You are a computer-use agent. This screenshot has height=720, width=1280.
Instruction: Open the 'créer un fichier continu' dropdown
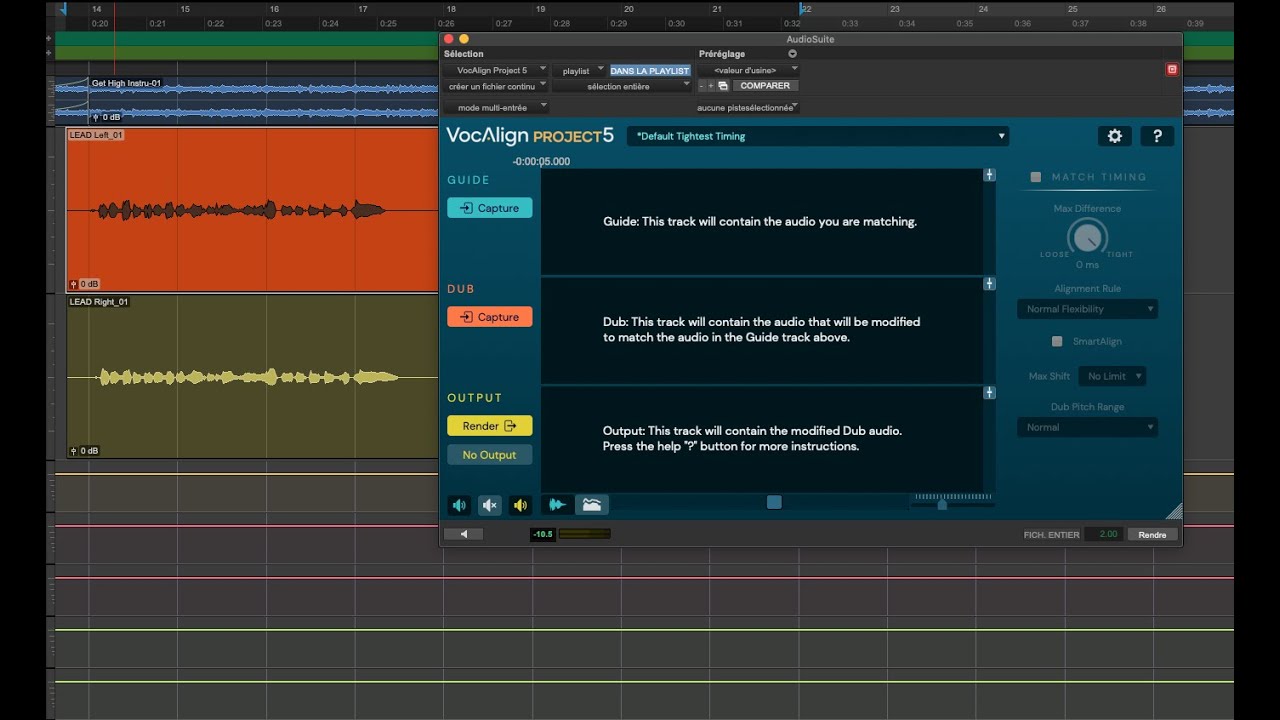point(496,86)
